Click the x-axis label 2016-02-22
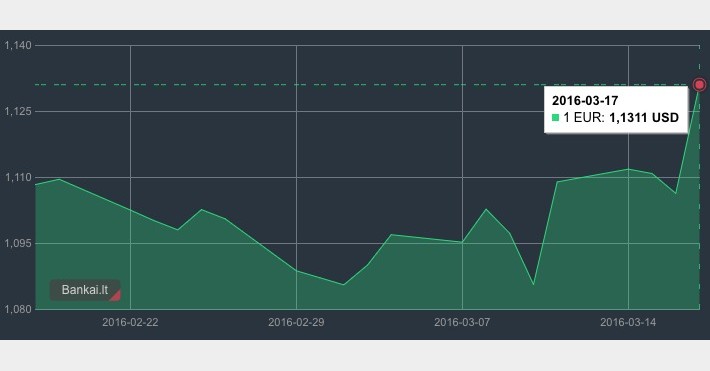Screen dimensions: 710x371 tap(130, 323)
